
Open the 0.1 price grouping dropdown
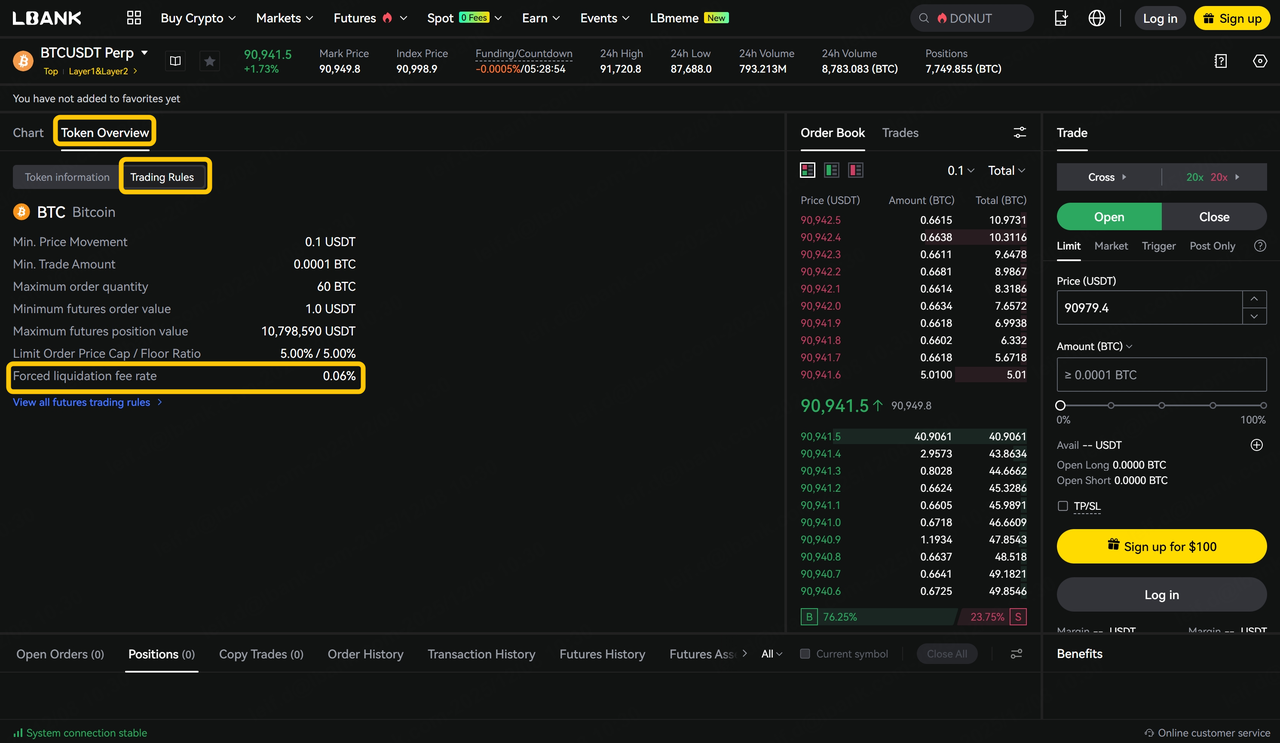960,171
